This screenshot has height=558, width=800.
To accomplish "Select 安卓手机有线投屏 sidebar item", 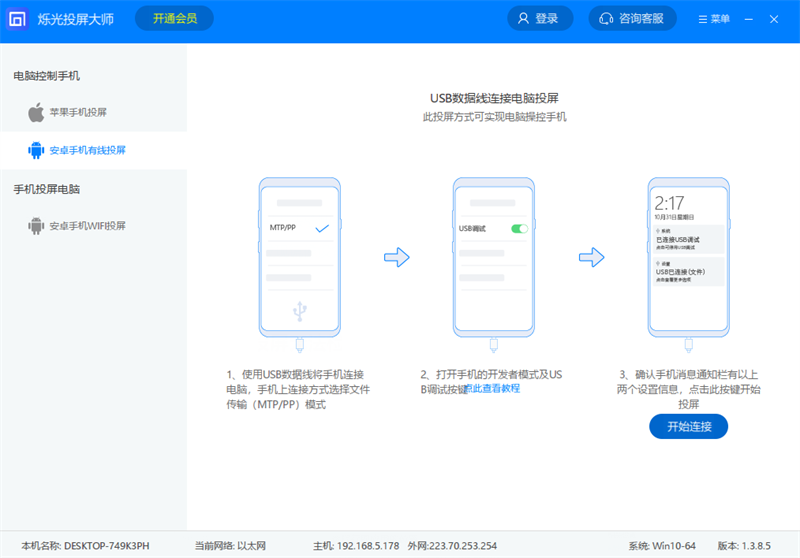I will click(94, 150).
